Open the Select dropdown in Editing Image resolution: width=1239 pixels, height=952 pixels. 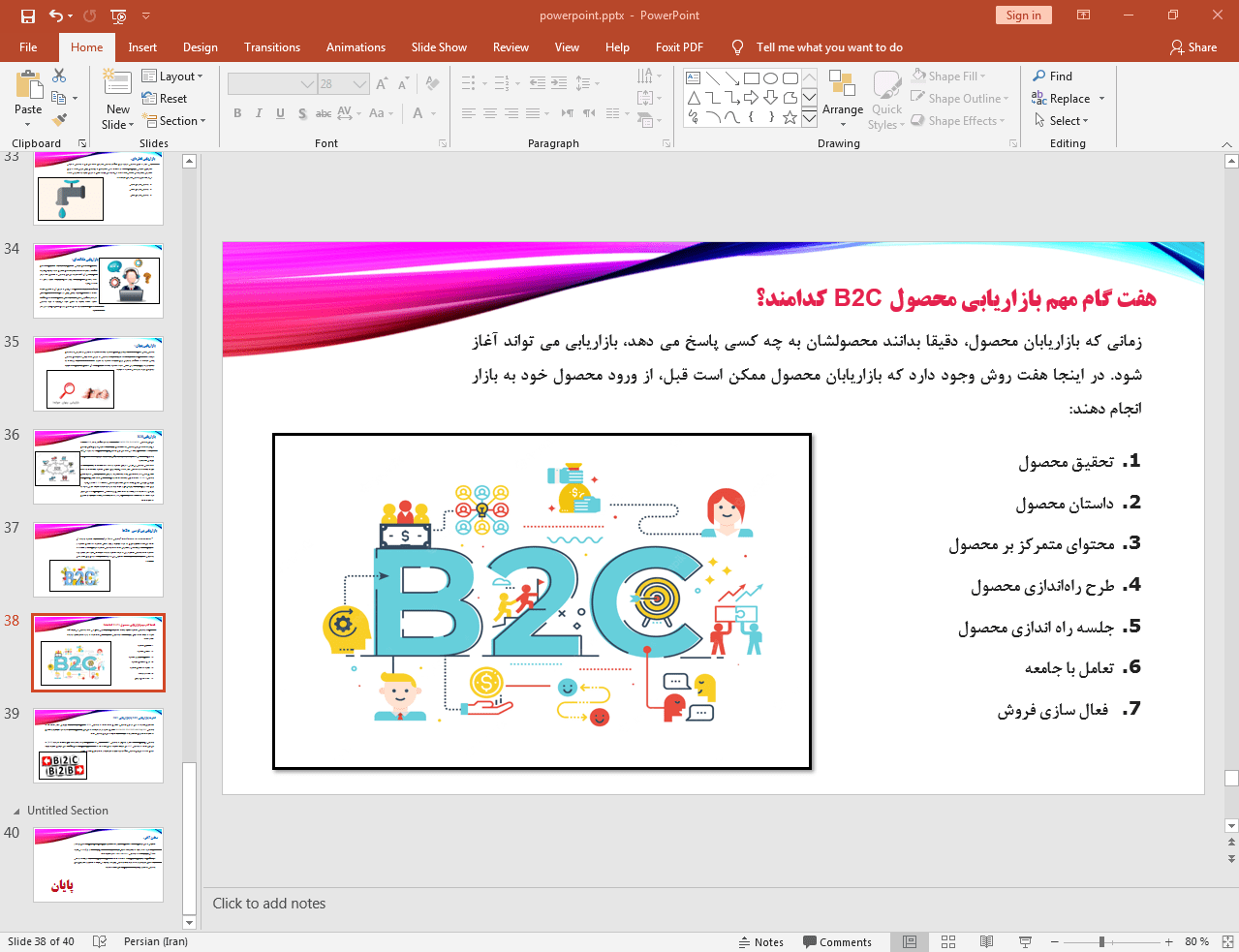(x=1062, y=121)
